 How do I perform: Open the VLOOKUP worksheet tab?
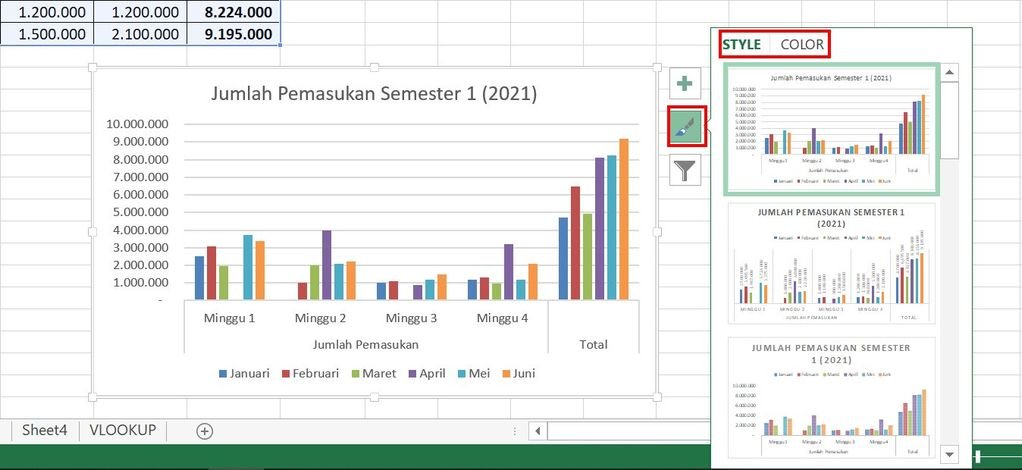(x=123, y=430)
